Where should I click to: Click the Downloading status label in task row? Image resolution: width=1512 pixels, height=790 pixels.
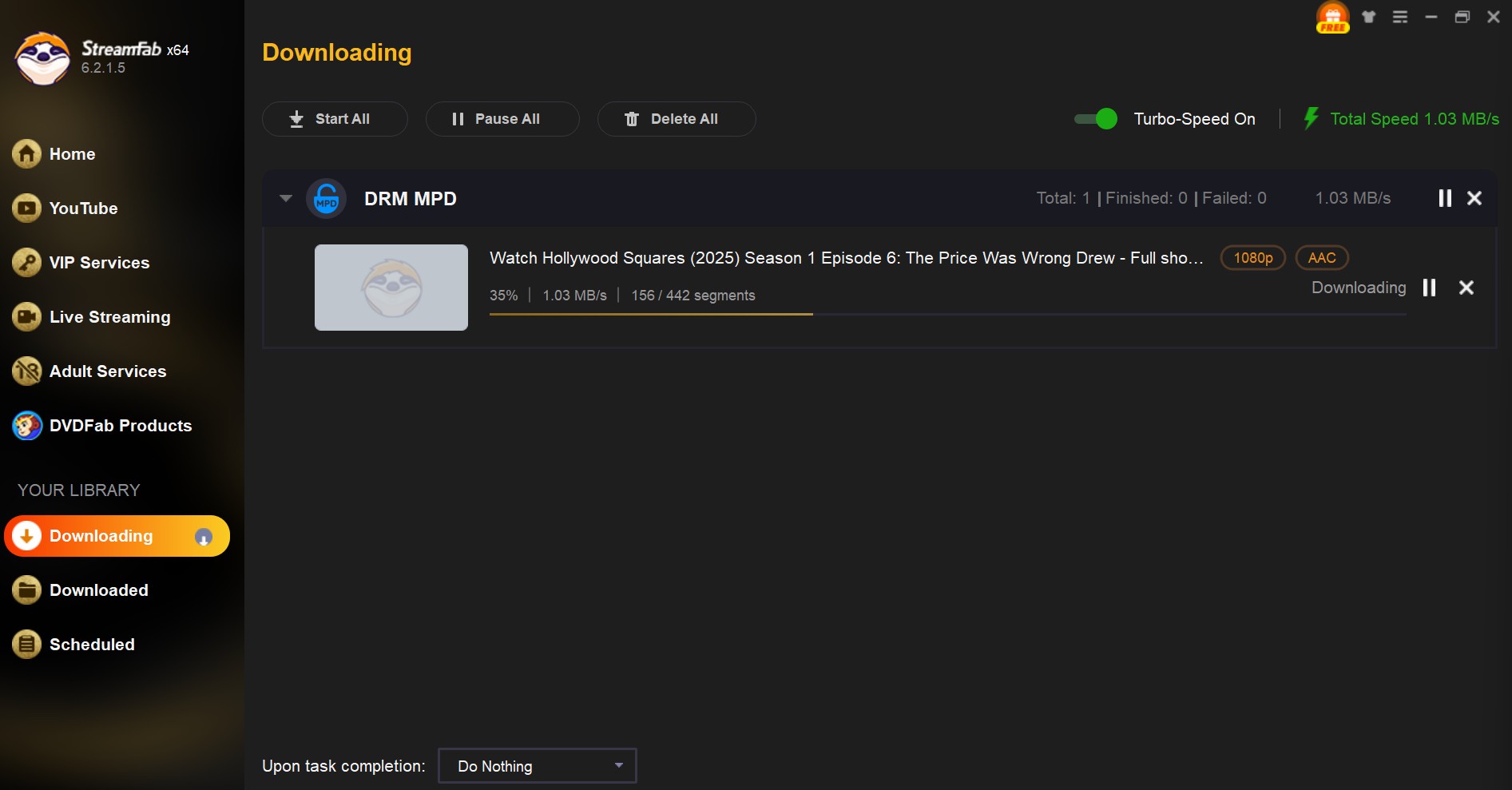(1359, 288)
